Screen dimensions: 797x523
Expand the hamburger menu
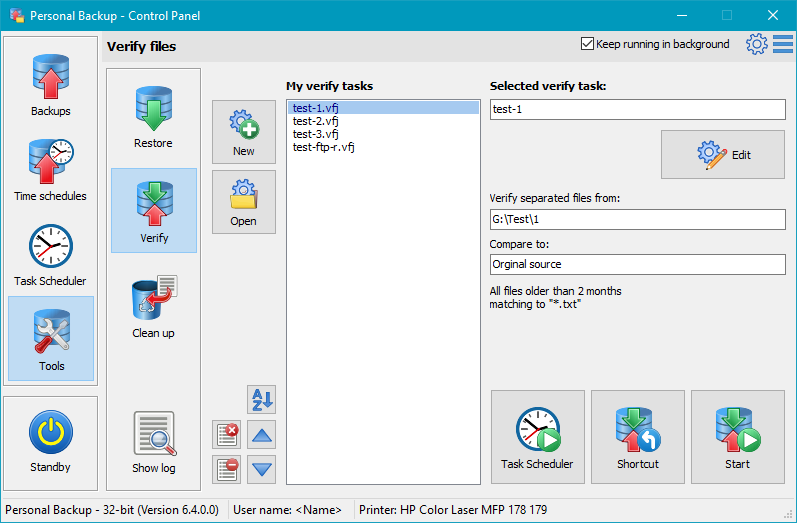[x=783, y=44]
